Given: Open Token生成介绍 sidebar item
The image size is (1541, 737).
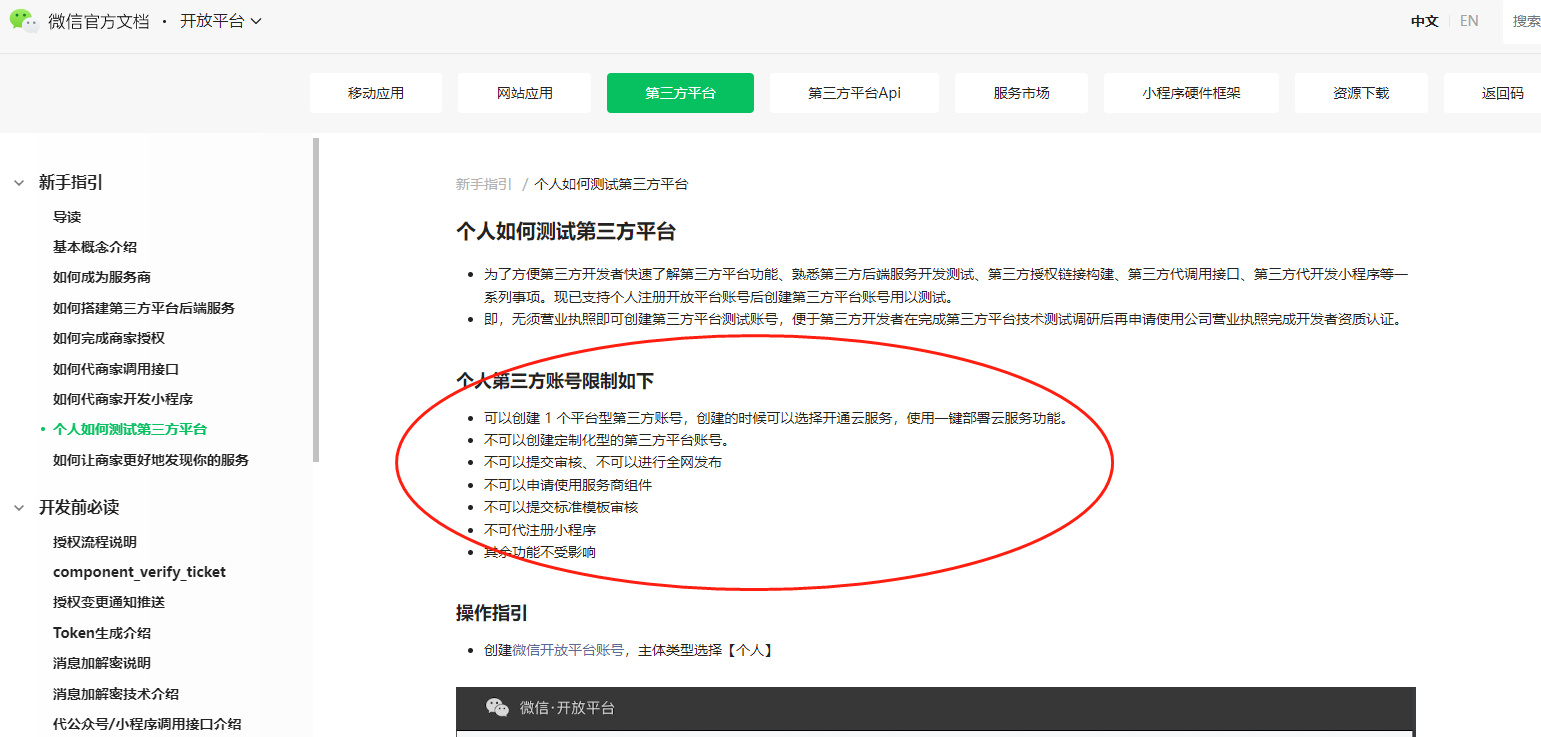Looking at the screenshot, I should 102,633.
